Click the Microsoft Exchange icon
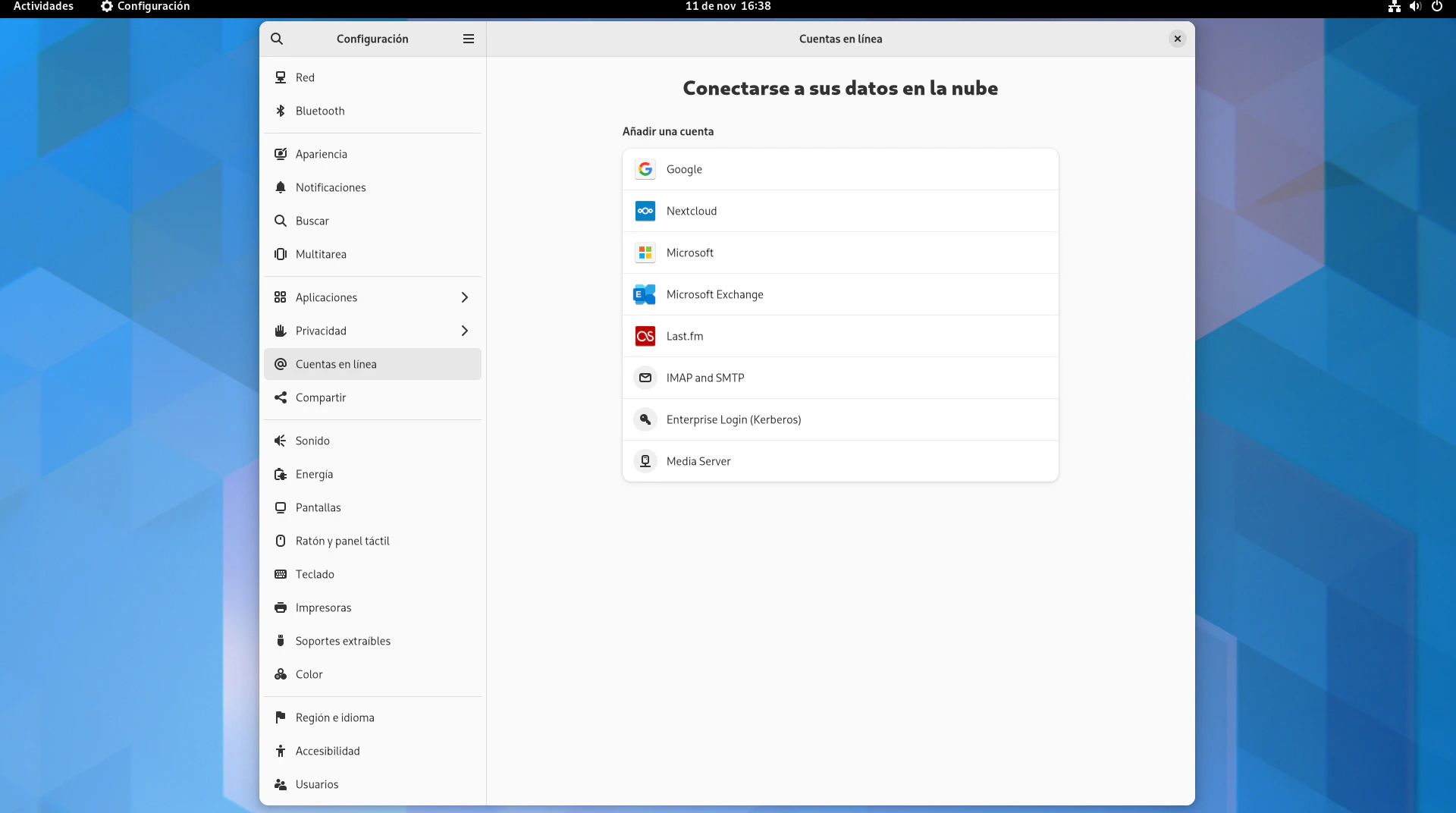Screen dimensions: 1456x813 [x=645, y=294]
